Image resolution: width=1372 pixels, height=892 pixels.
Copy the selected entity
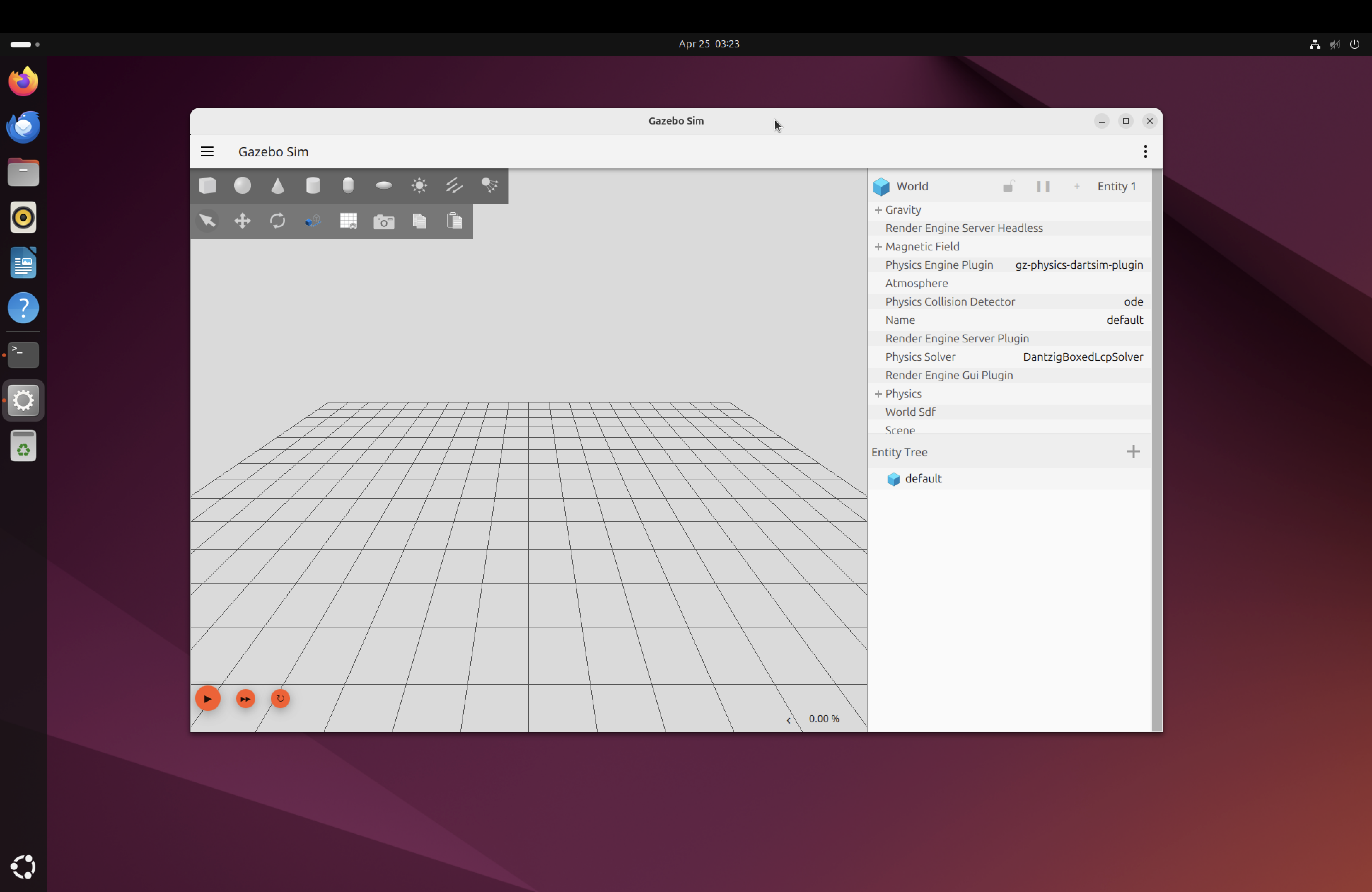419,221
